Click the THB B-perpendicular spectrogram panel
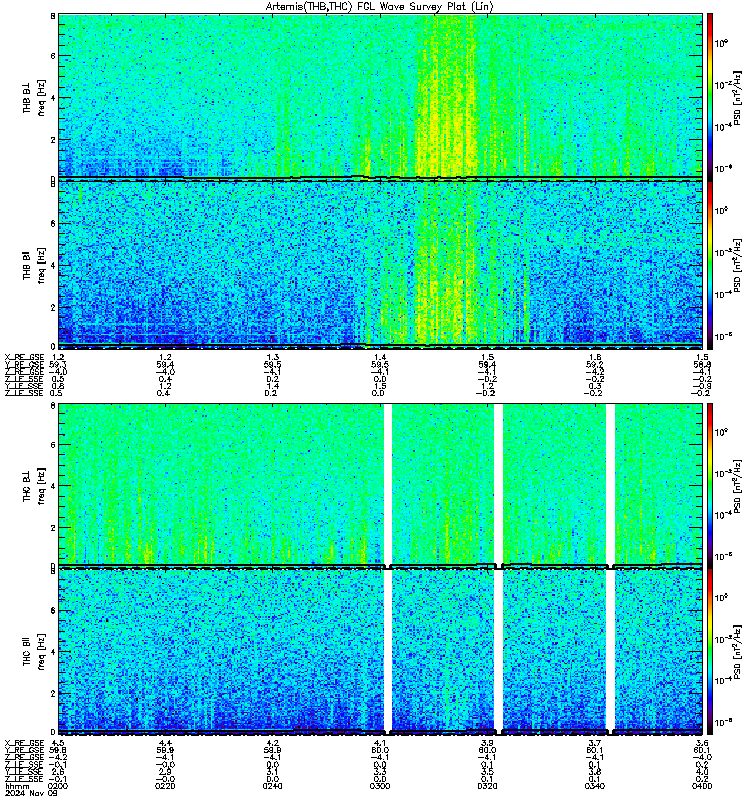This screenshot has height=800, width=750. point(380,96)
